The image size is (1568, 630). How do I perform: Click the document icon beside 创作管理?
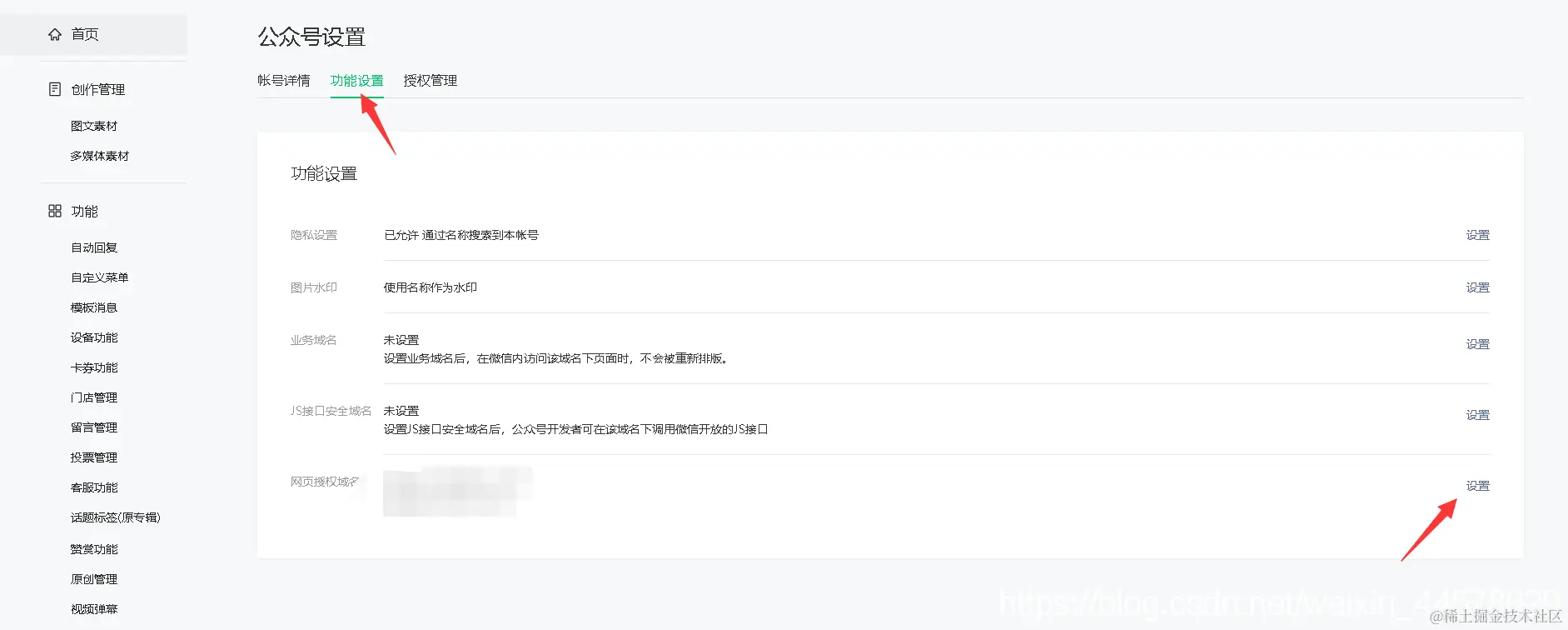tap(55, 89)
